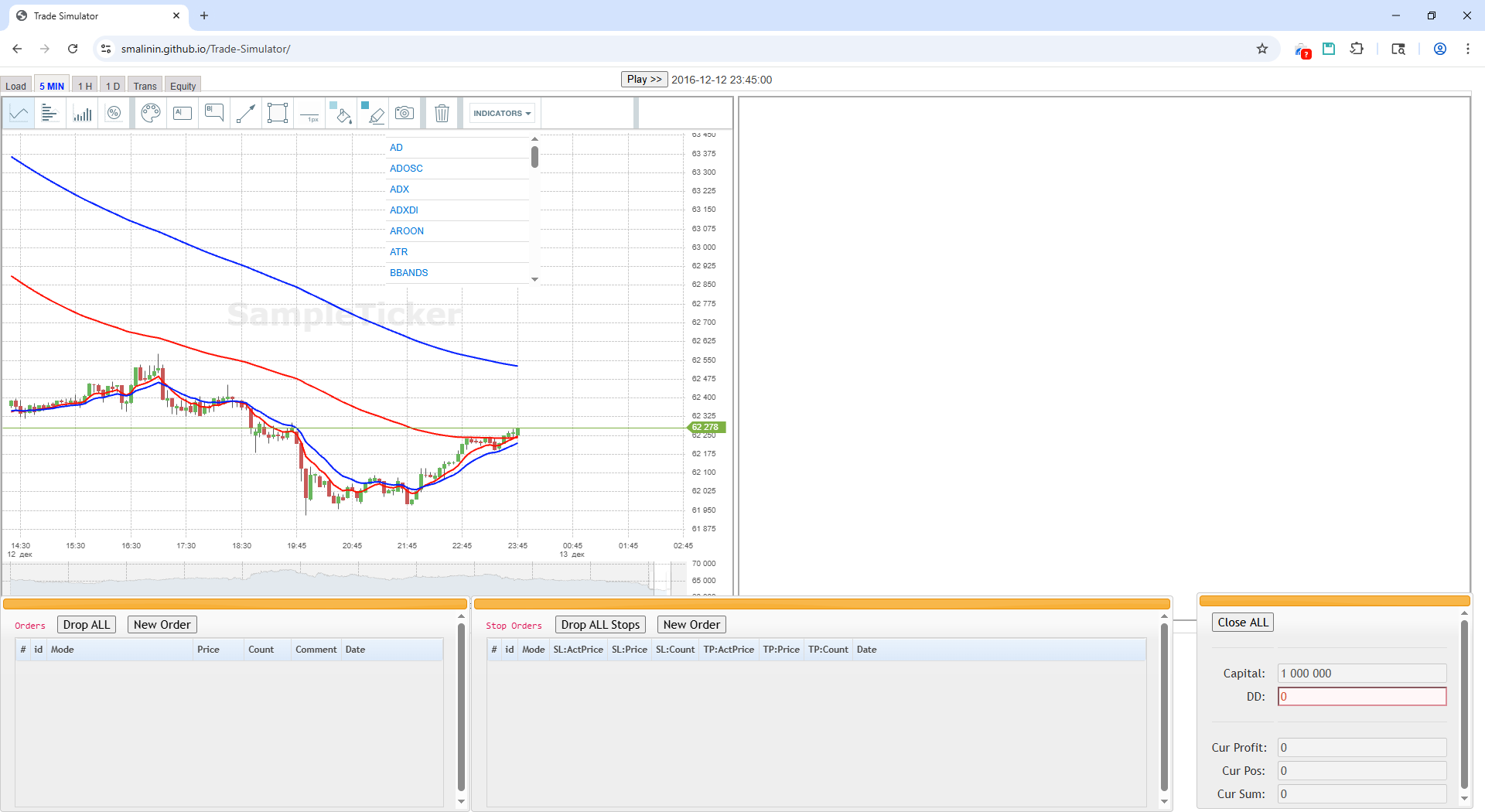Open the volume histogram display
This screenshot has height=812, width=1485.
click(x=83, y=112)
